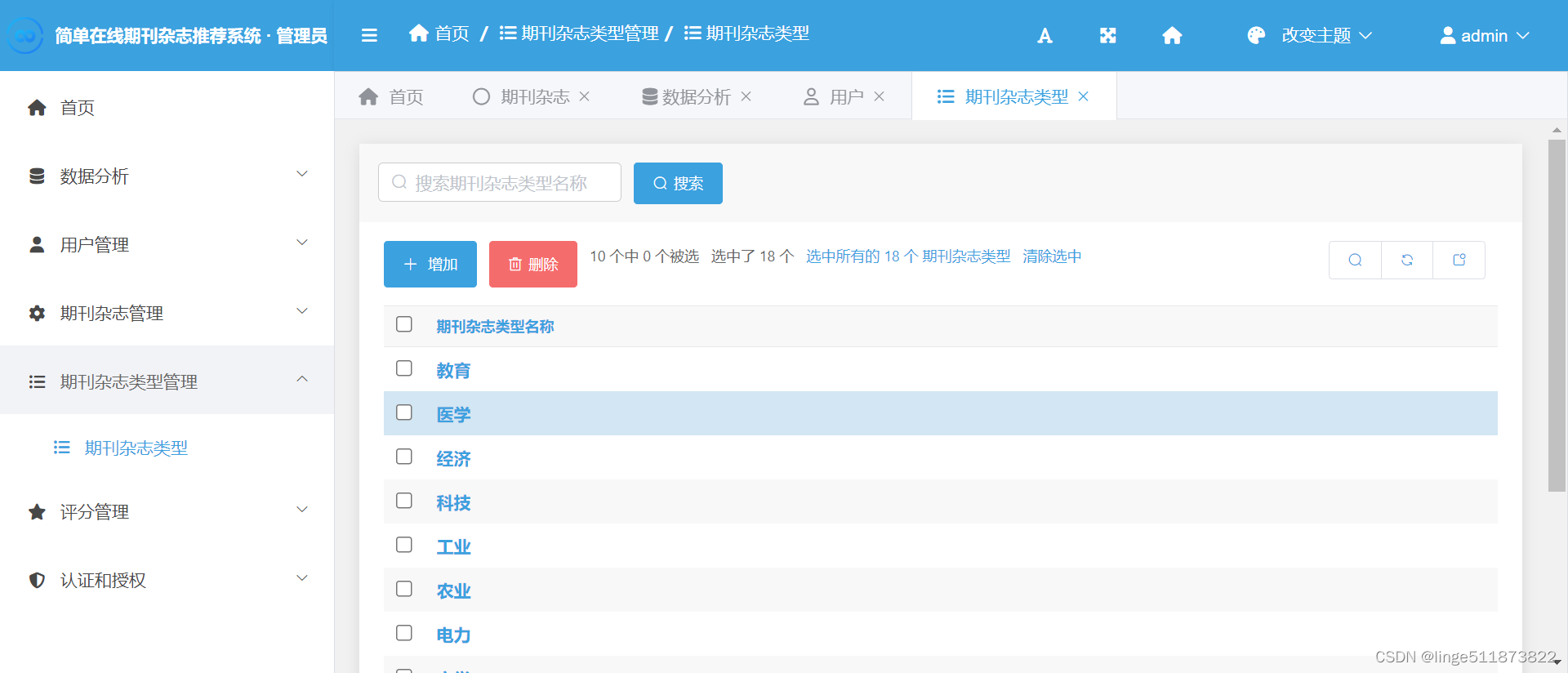Click the system logo icon in header
This screenshot has height=673, width=1568.
pos(25,35)
